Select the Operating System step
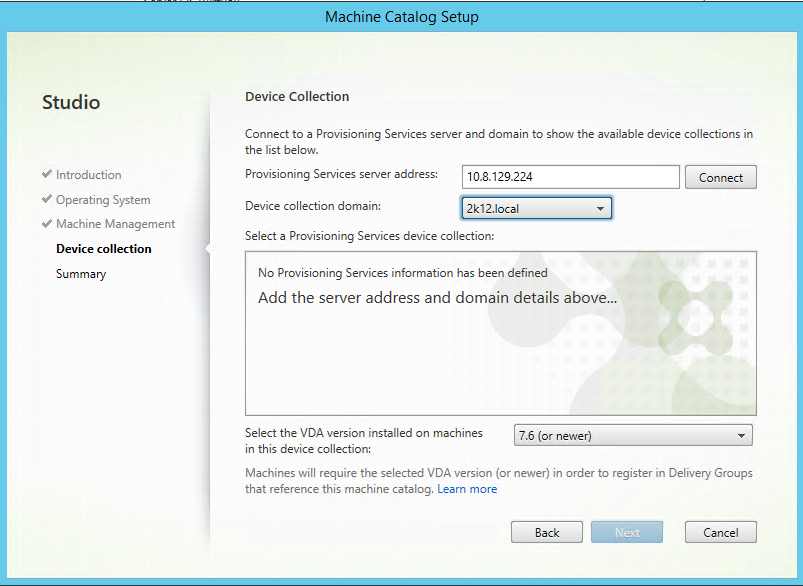The image size is (803, 586). pyautogui.click(x=103, y=200)
